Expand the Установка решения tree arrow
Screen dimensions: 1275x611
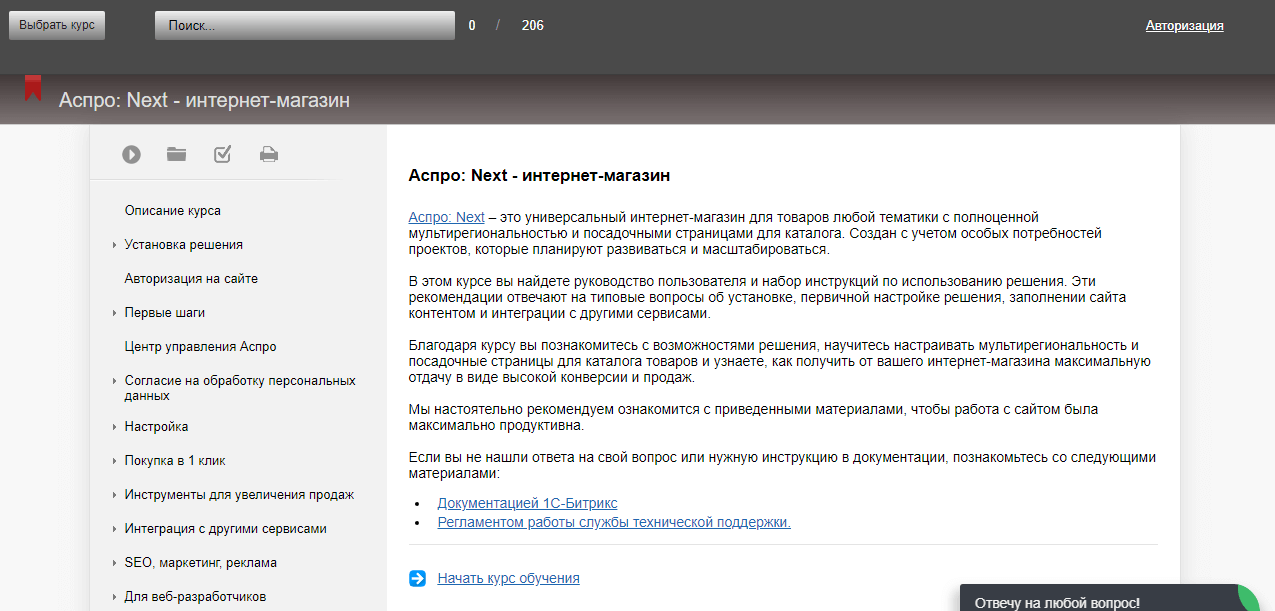[x=115, y=245]
